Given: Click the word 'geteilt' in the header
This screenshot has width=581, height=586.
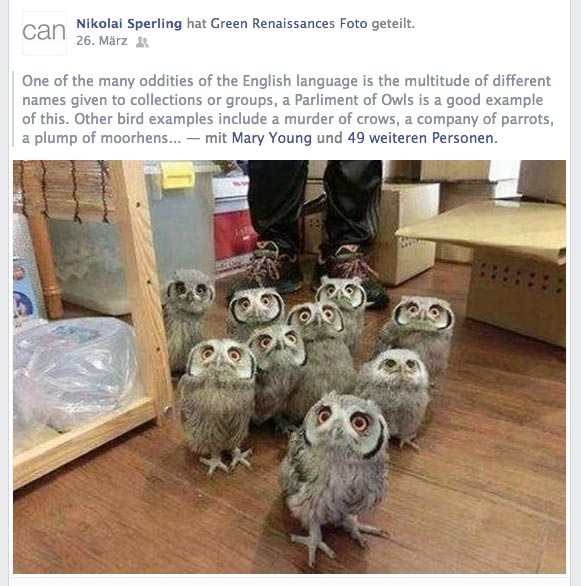Looking at the screenshot, I should point(392,24).
